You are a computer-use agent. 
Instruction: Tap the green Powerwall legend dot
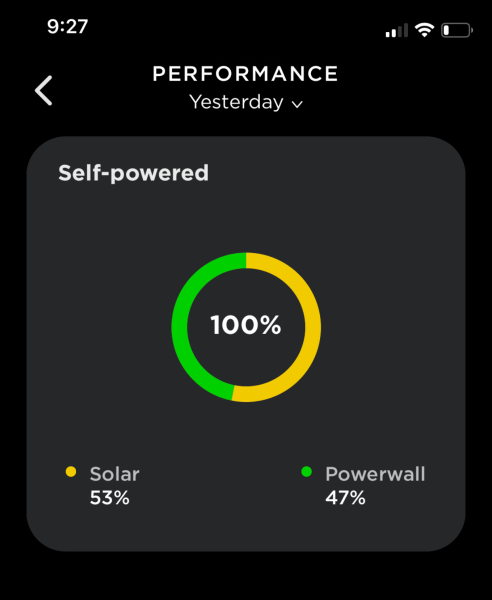306,471
